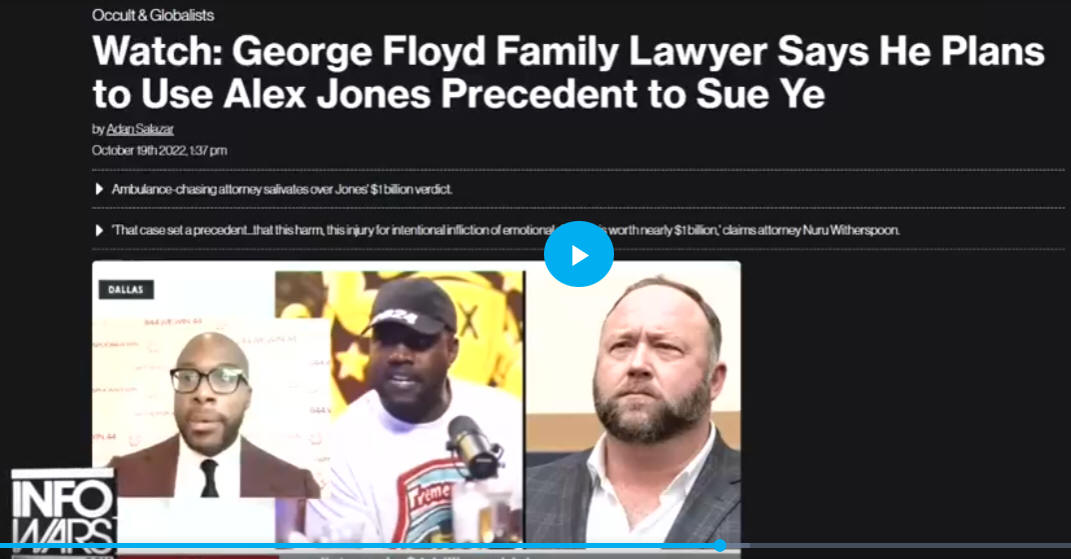Screen dimensions: 1071x559
Task: Click the man with glasses in the thumbnail
Action: click(x=210, y=417)
